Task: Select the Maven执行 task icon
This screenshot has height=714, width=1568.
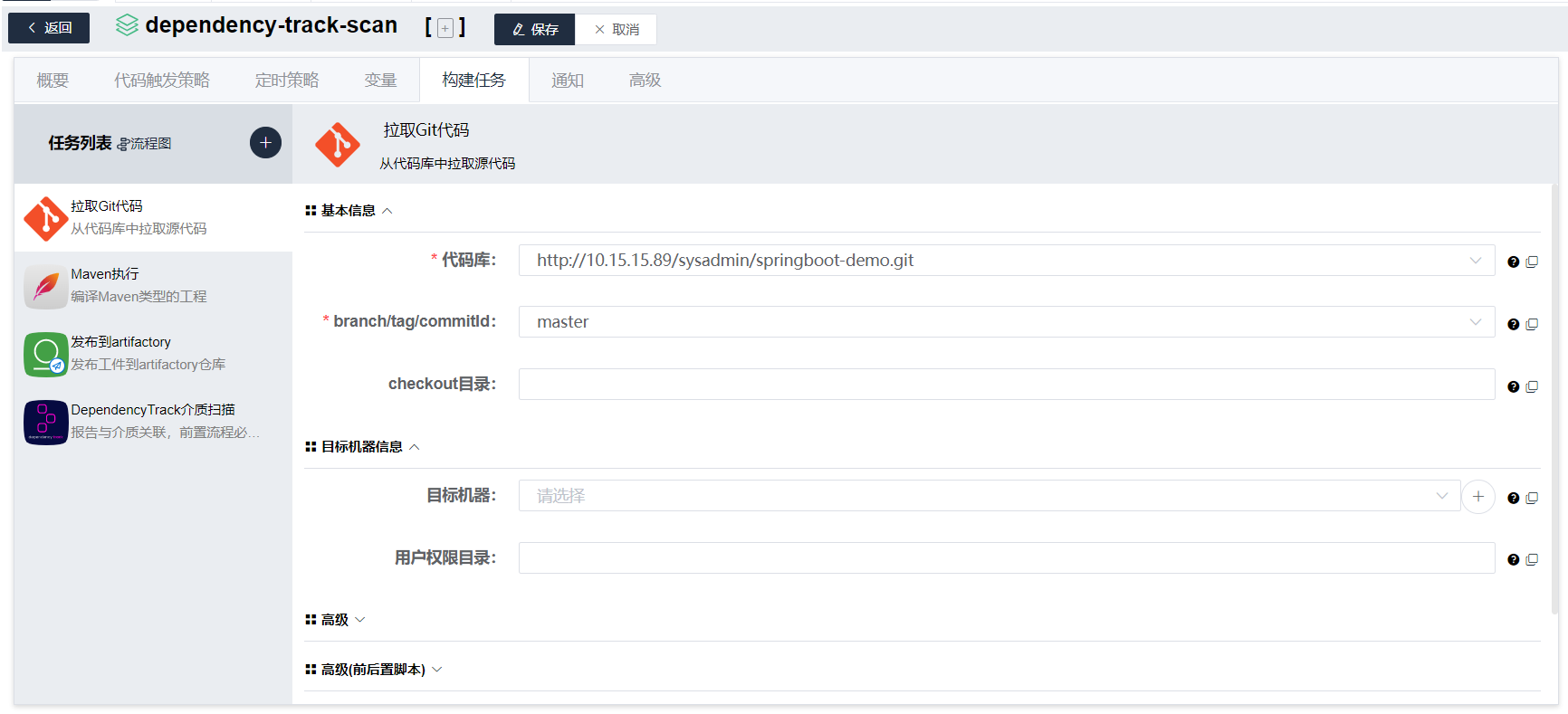Action: [45, 286]
